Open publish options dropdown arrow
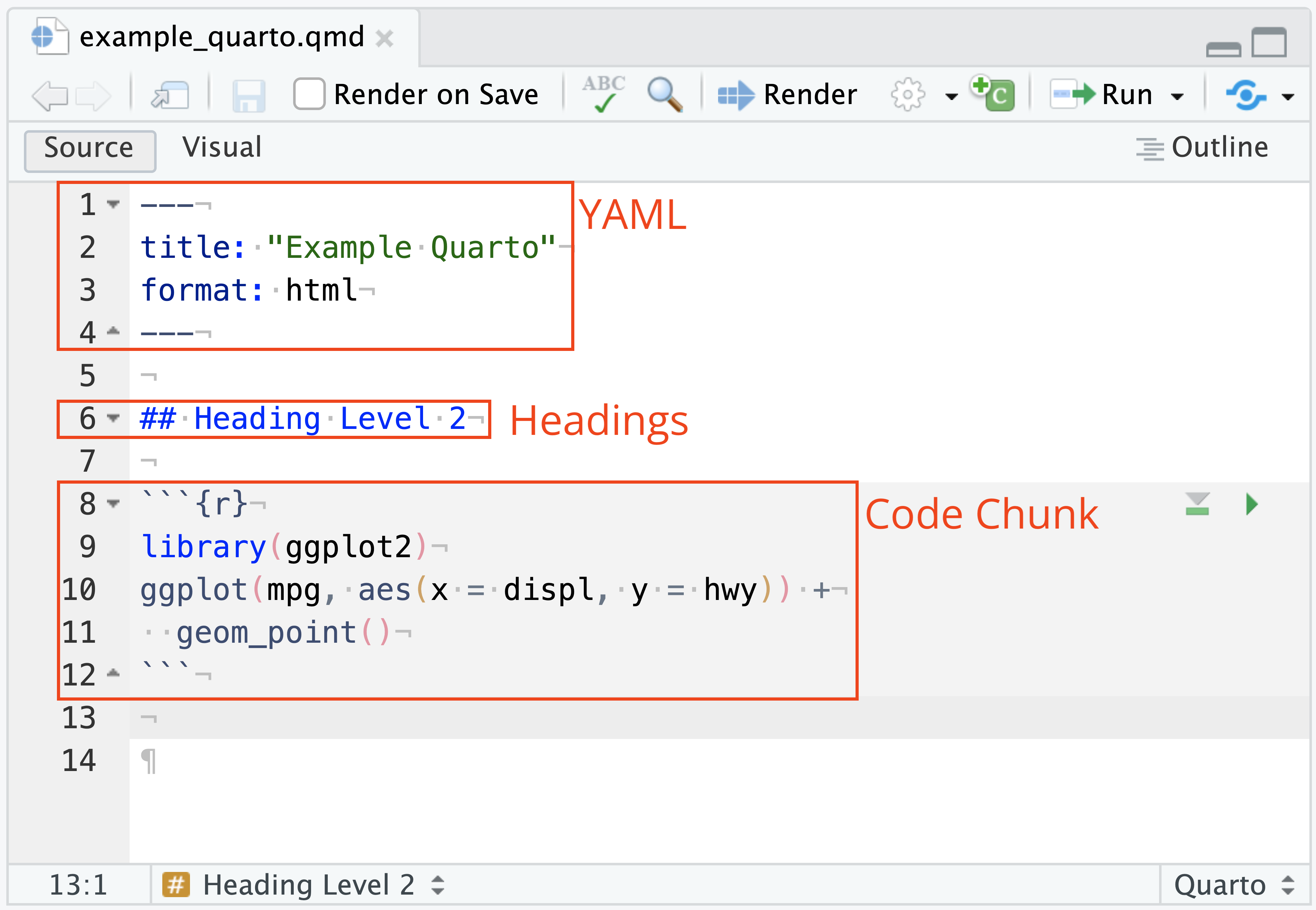Image resolution: width=1316 pixels, height=910 pixels. [x=1287, y=96]
